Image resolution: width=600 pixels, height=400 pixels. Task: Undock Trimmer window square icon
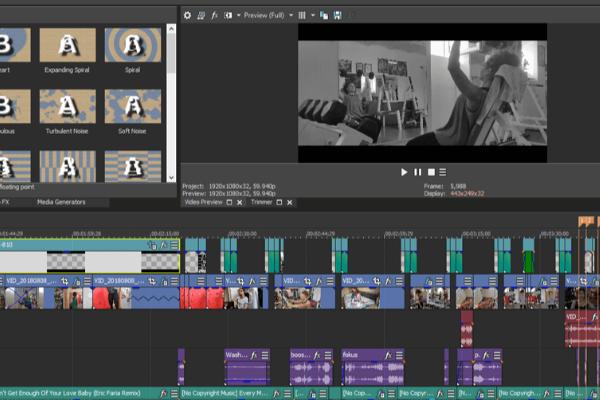[279, 202]
